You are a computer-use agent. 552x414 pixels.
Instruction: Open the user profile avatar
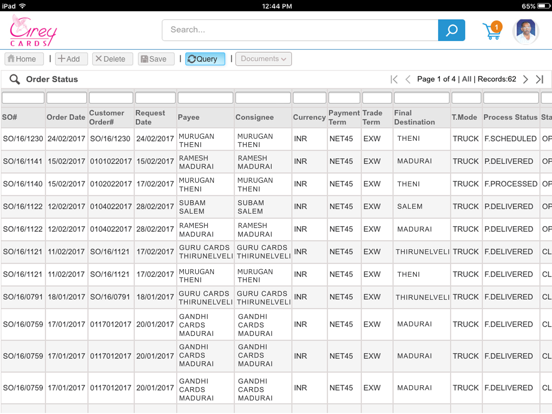[x=526, y=31]
